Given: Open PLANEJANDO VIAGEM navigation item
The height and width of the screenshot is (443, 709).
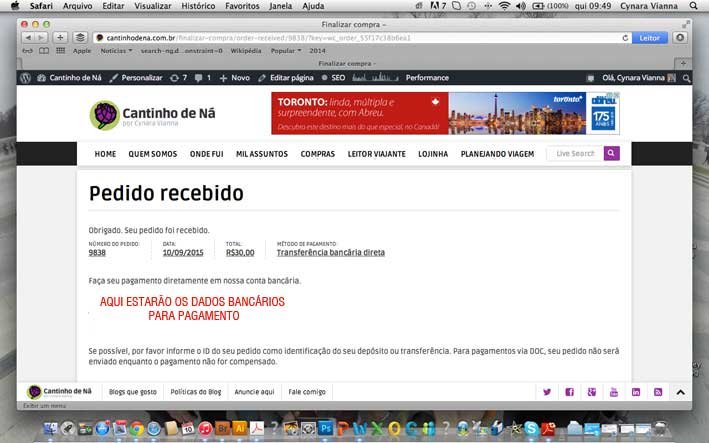Looking at the screenshot, I should 497,154.
